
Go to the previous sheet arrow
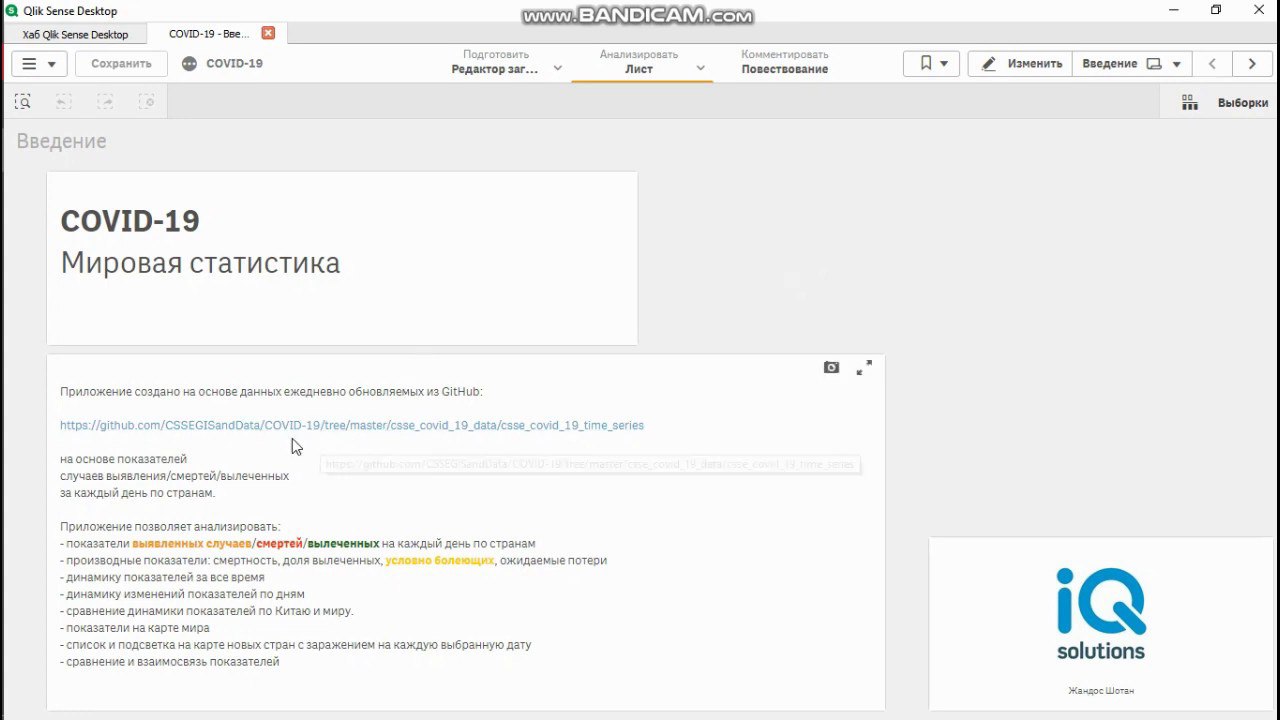1212,63
